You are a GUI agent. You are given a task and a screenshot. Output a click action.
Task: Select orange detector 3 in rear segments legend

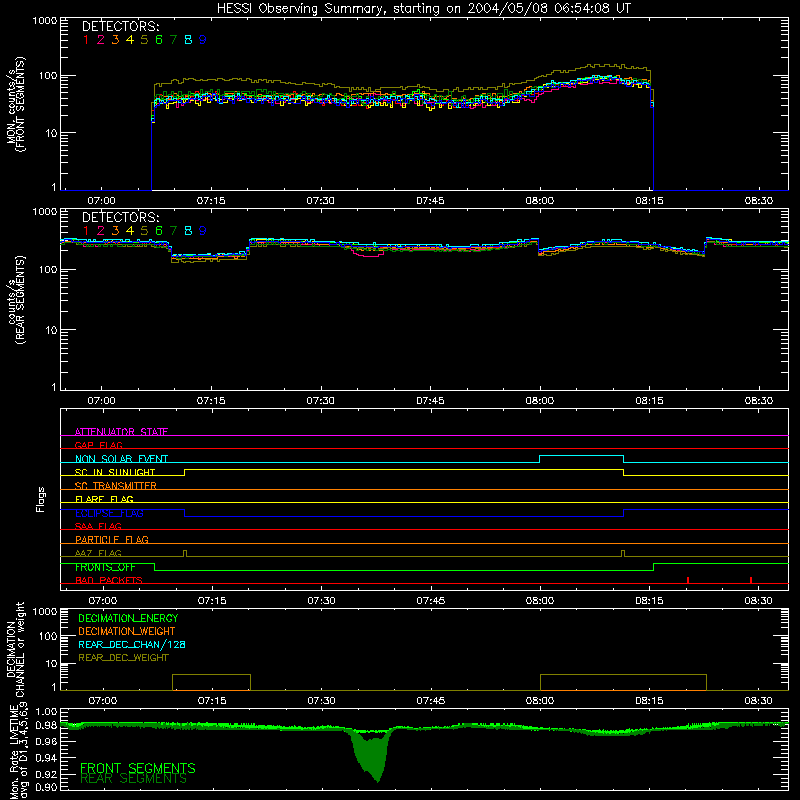point(115,231)
